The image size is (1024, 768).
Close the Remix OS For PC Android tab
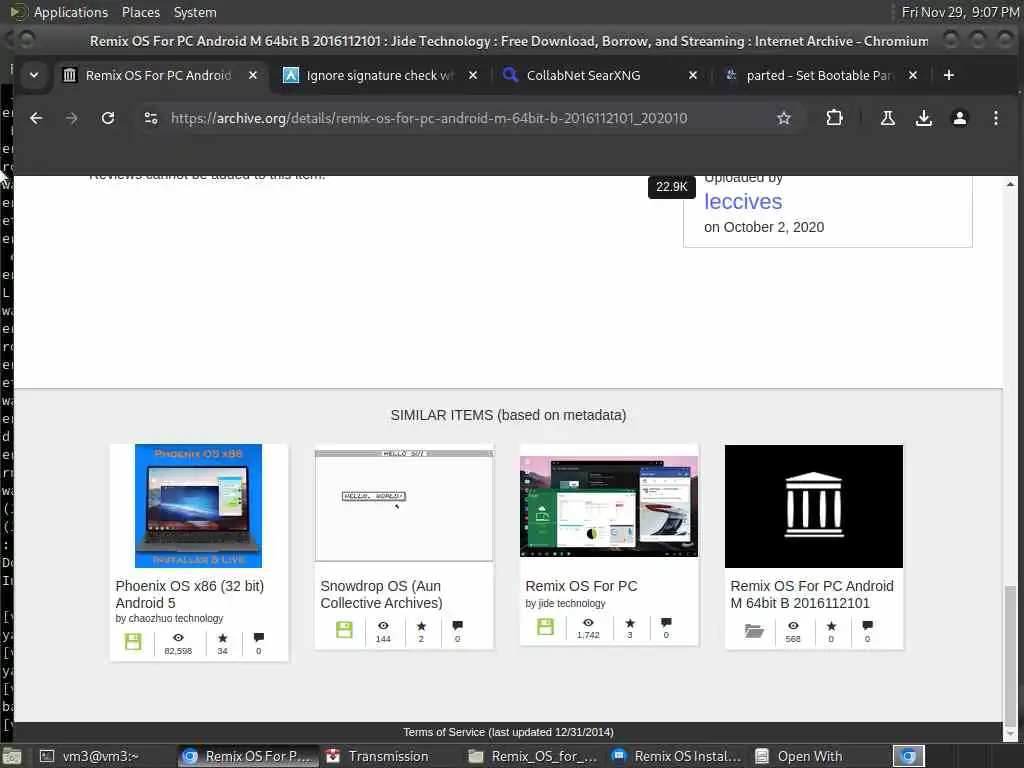click(x=253, y=75)
